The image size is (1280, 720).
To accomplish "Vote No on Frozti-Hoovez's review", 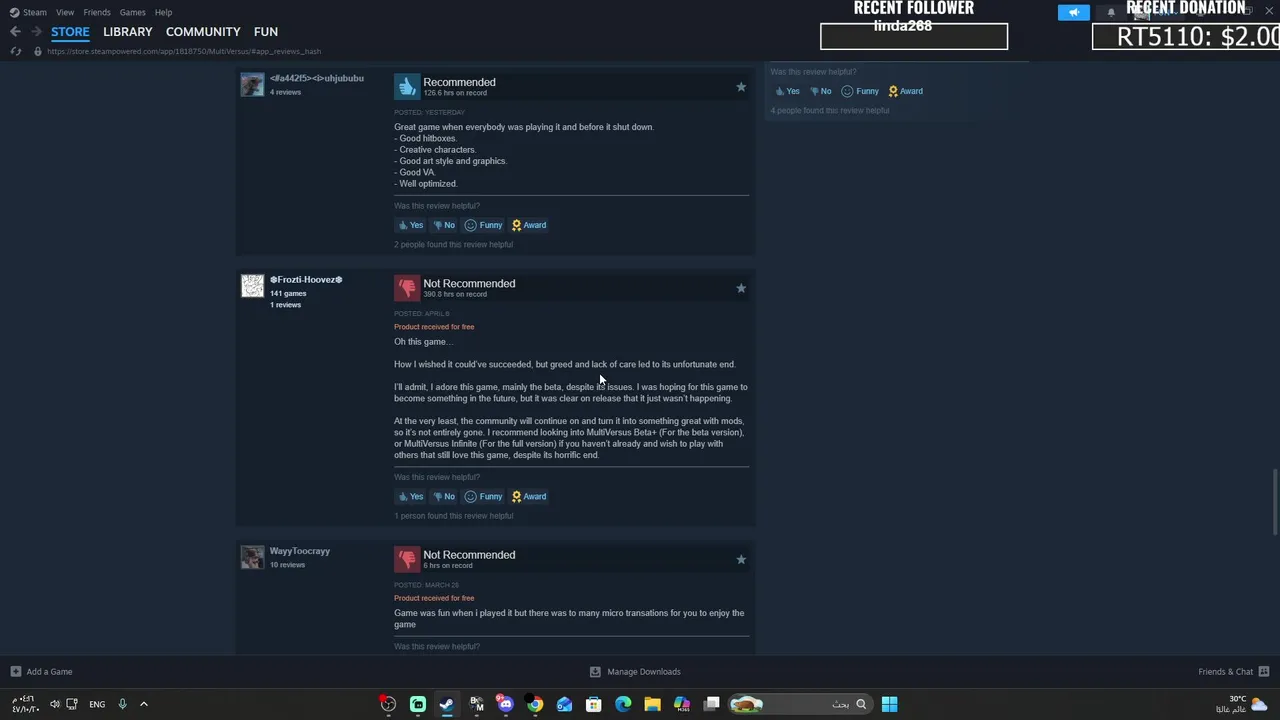I will [444, 496].
